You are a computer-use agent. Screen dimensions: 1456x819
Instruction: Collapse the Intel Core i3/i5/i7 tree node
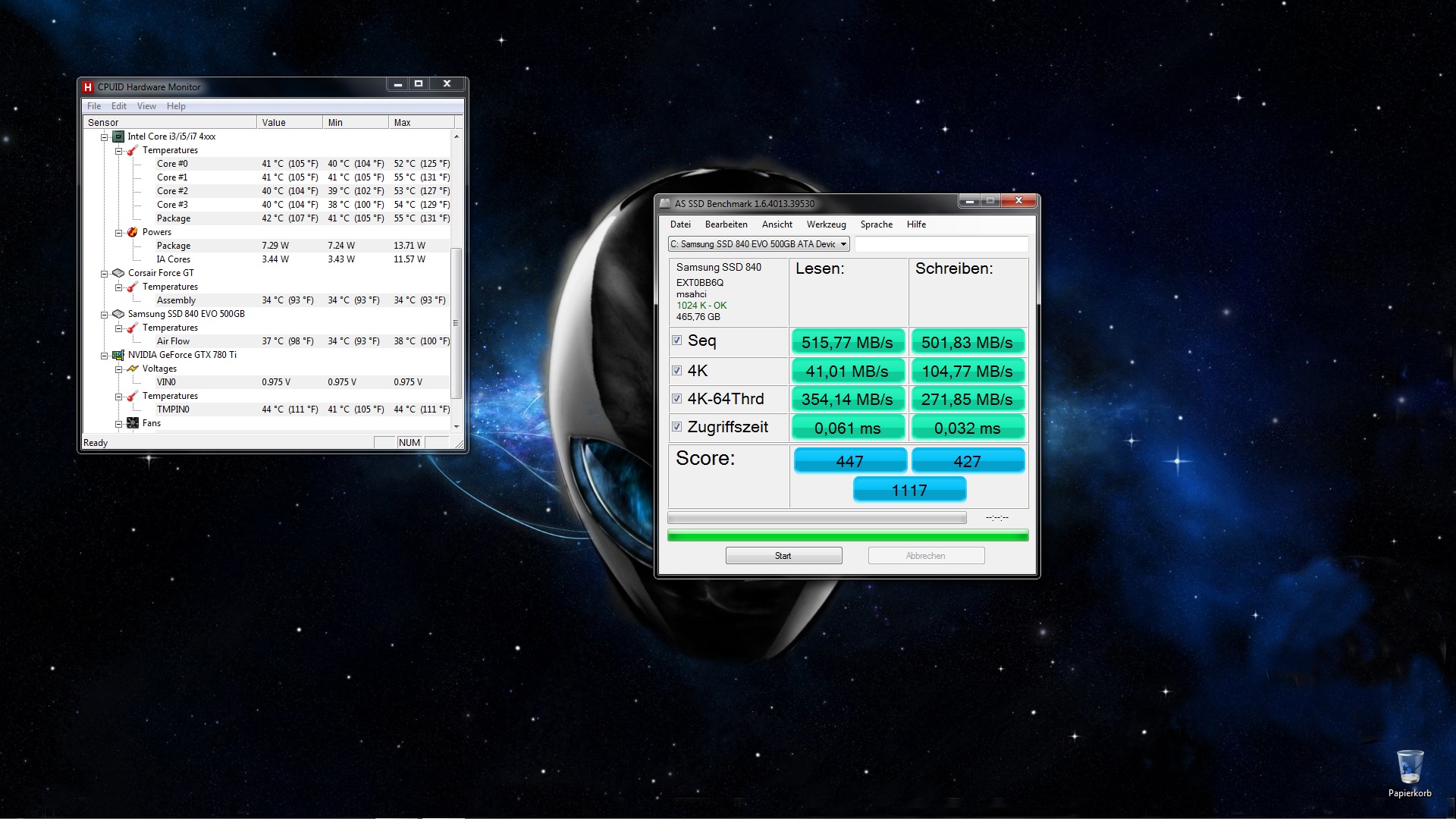(105, 137)
